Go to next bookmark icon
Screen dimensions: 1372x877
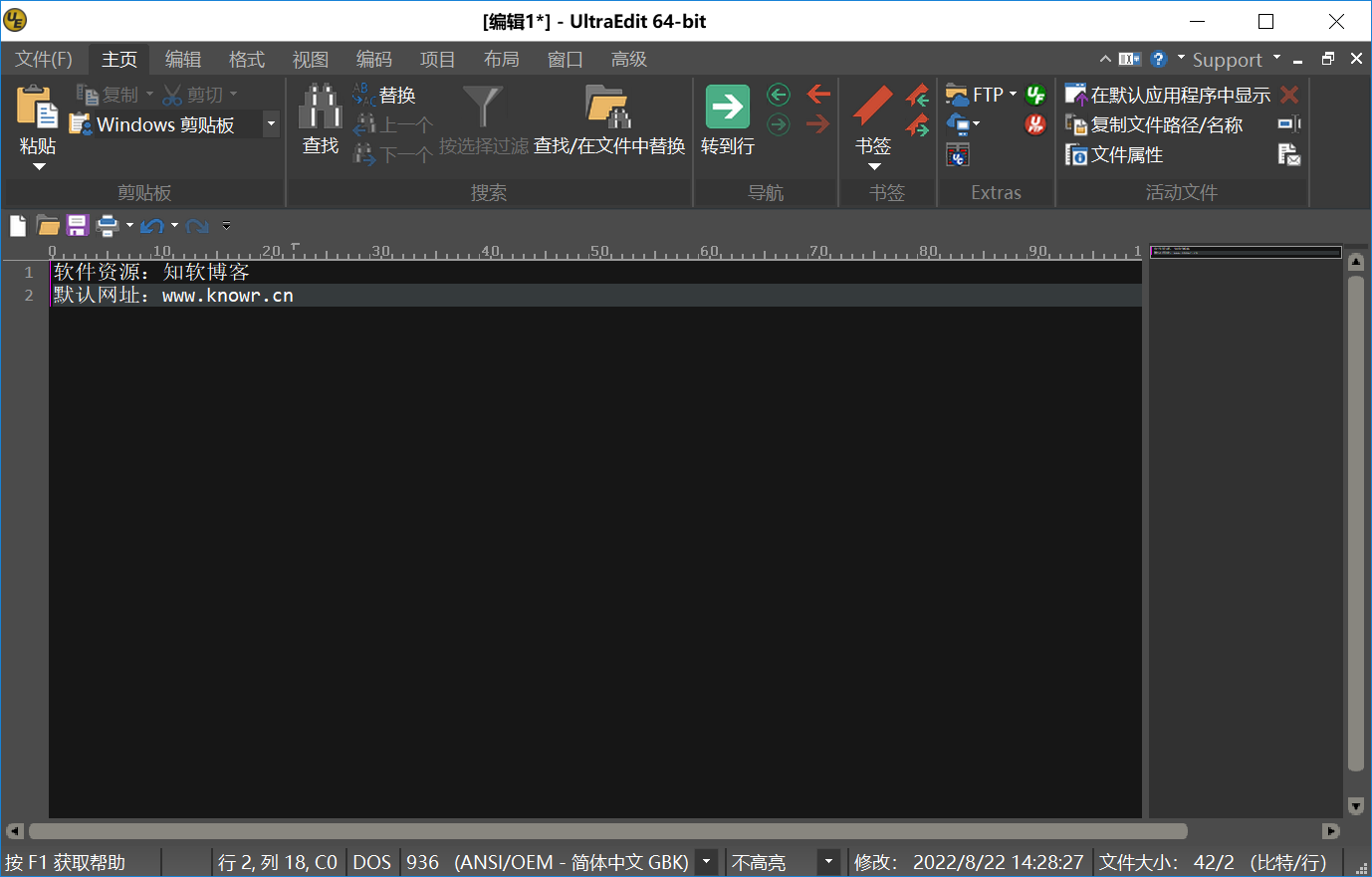tap(917, 125)
